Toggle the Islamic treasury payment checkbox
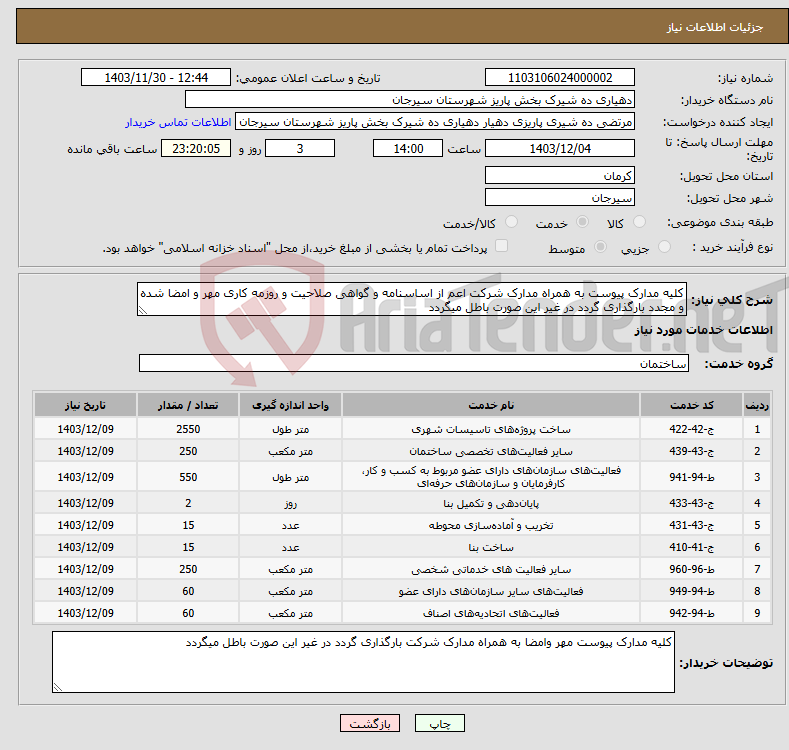789x750 pixels. tap(501, 246)
